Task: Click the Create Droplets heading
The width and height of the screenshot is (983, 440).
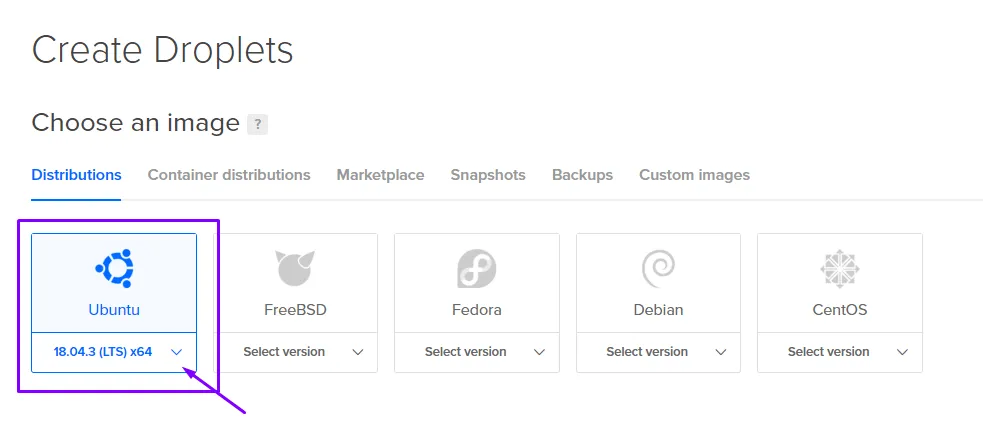Action: point(162,51)
